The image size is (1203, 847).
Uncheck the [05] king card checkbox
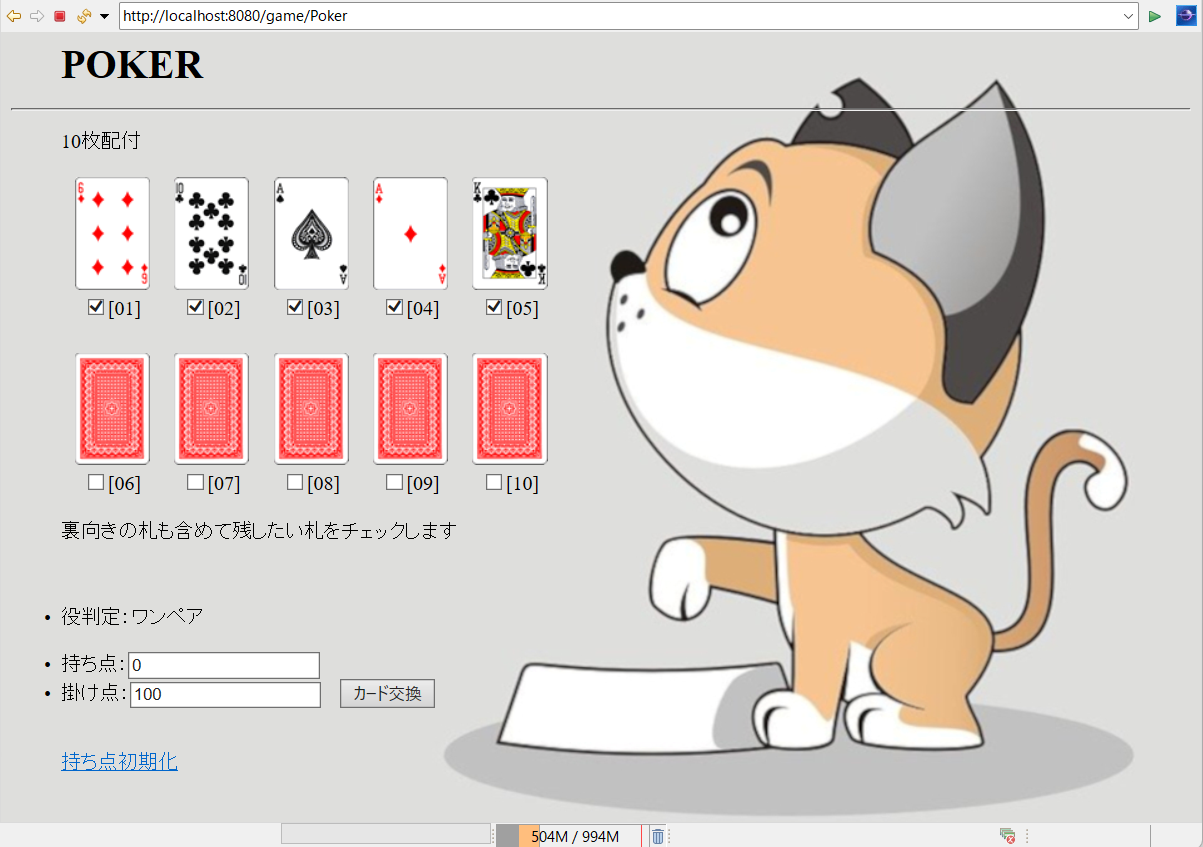pyautogui.click(x=493, y=307)
